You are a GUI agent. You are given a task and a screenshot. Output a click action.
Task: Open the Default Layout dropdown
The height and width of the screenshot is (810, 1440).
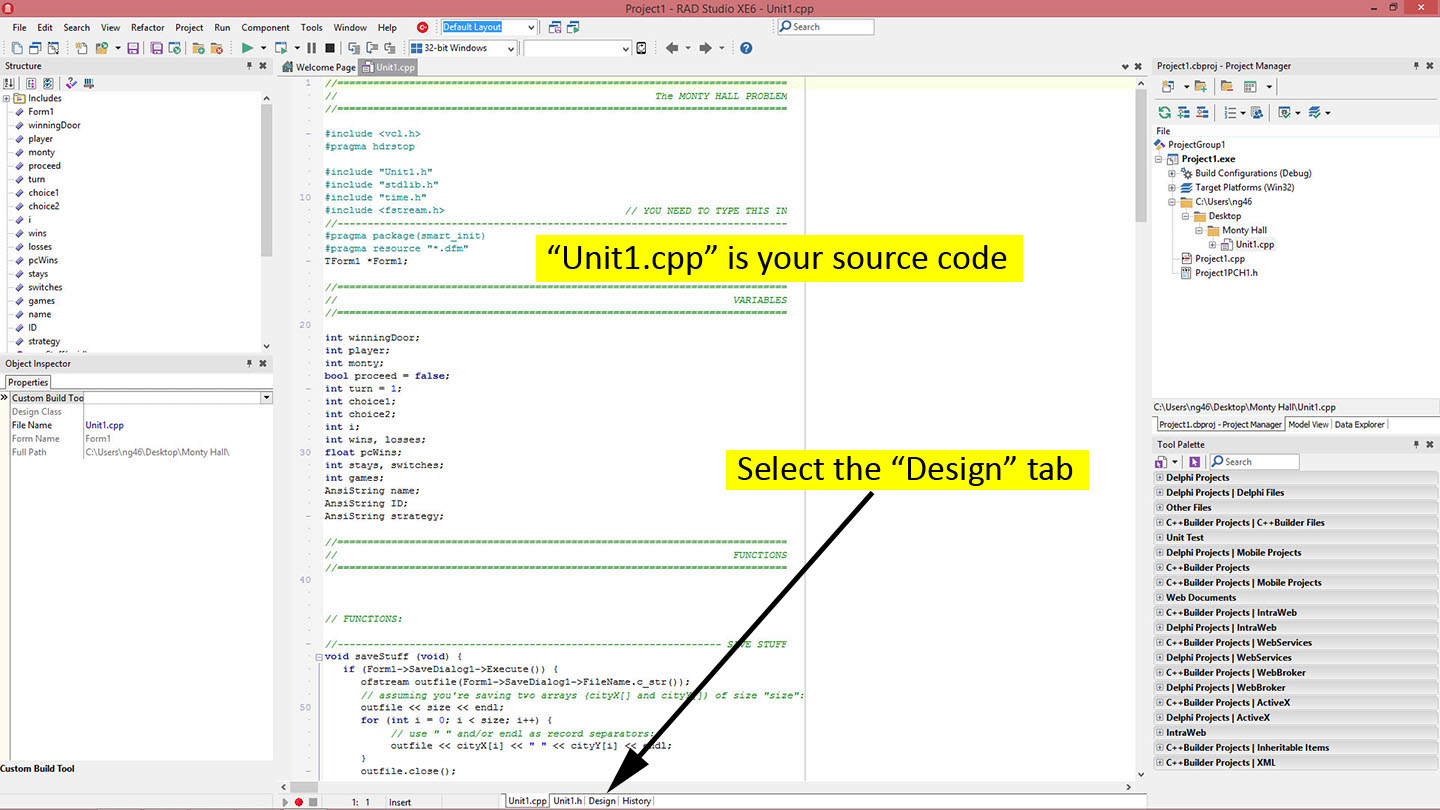(530, 27)
